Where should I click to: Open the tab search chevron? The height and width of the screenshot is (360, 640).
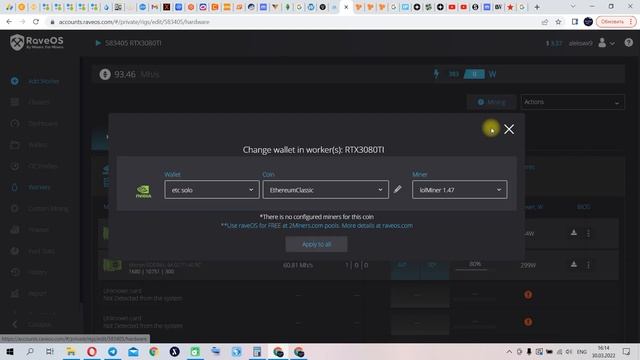(x=573, y=7)
